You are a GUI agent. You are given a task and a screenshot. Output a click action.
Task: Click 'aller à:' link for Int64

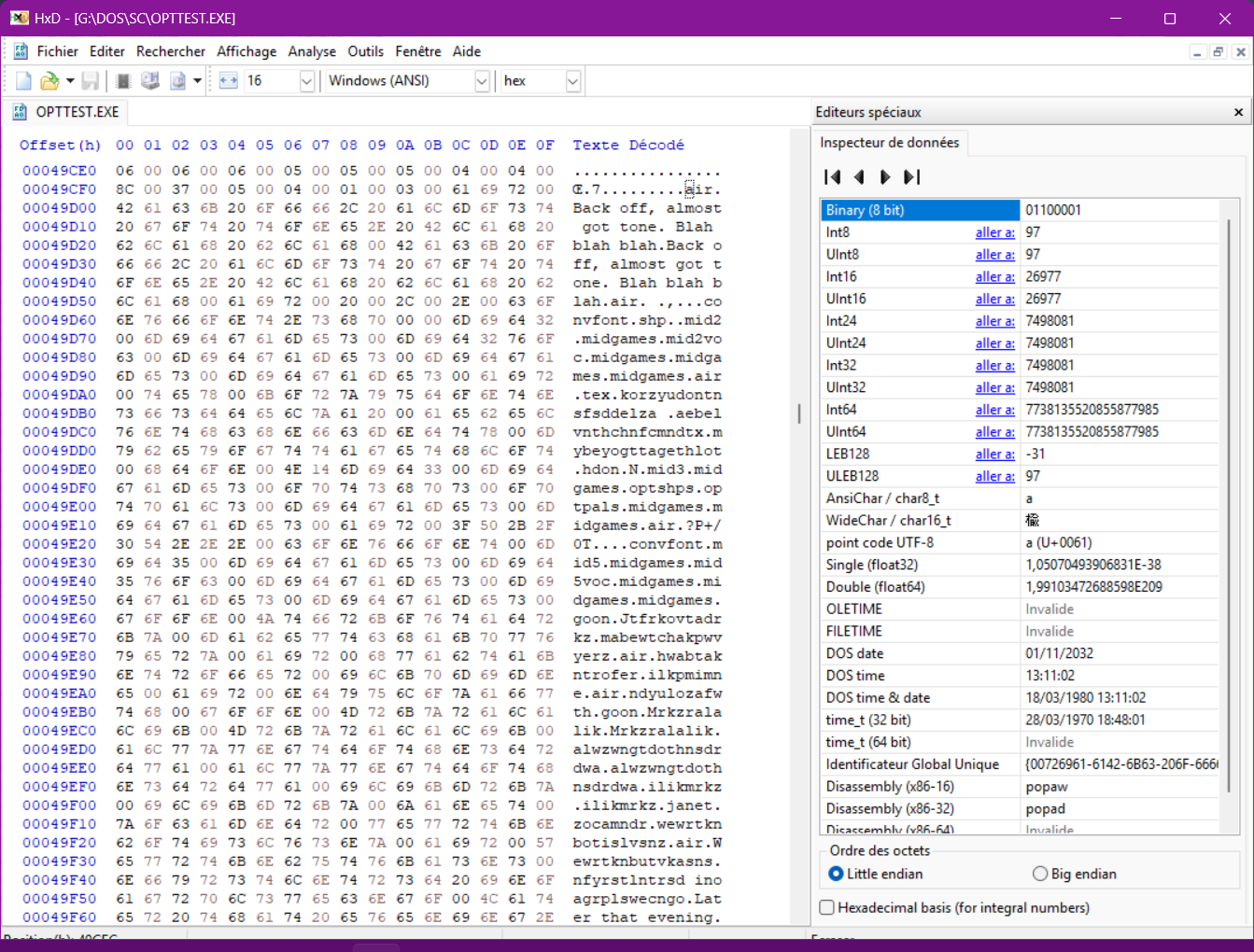[x=994, y=410]
